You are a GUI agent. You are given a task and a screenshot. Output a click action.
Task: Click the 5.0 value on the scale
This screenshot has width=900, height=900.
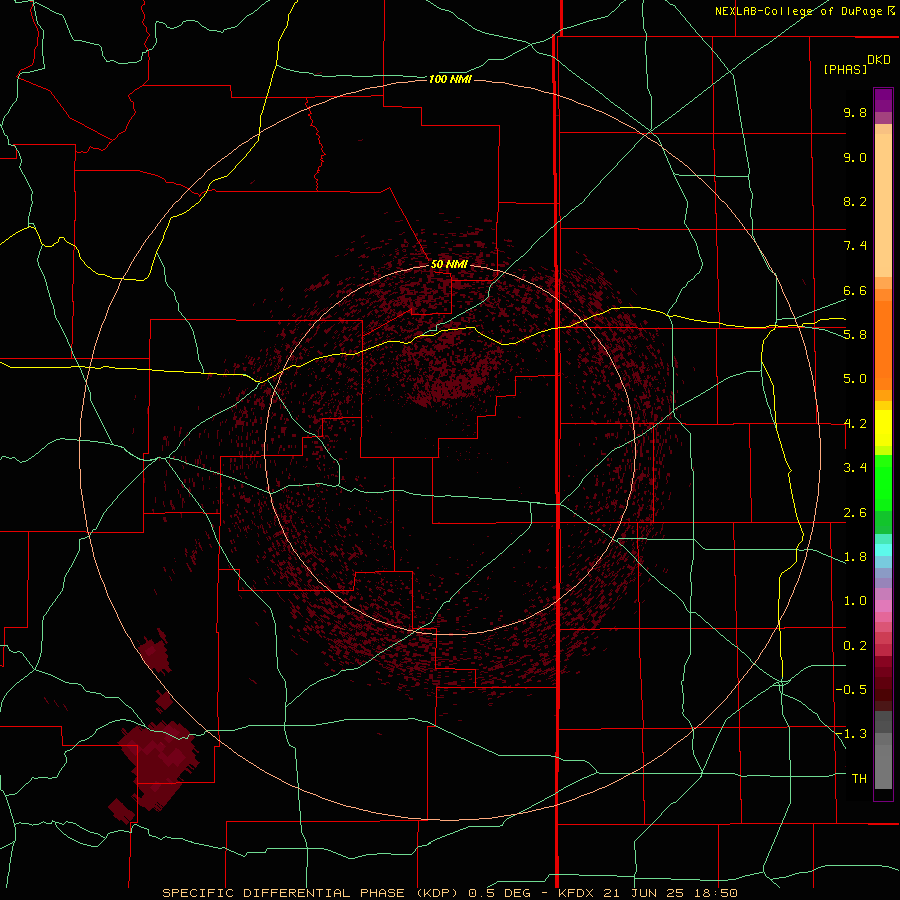pyautogui.click(x=855, y=379)
